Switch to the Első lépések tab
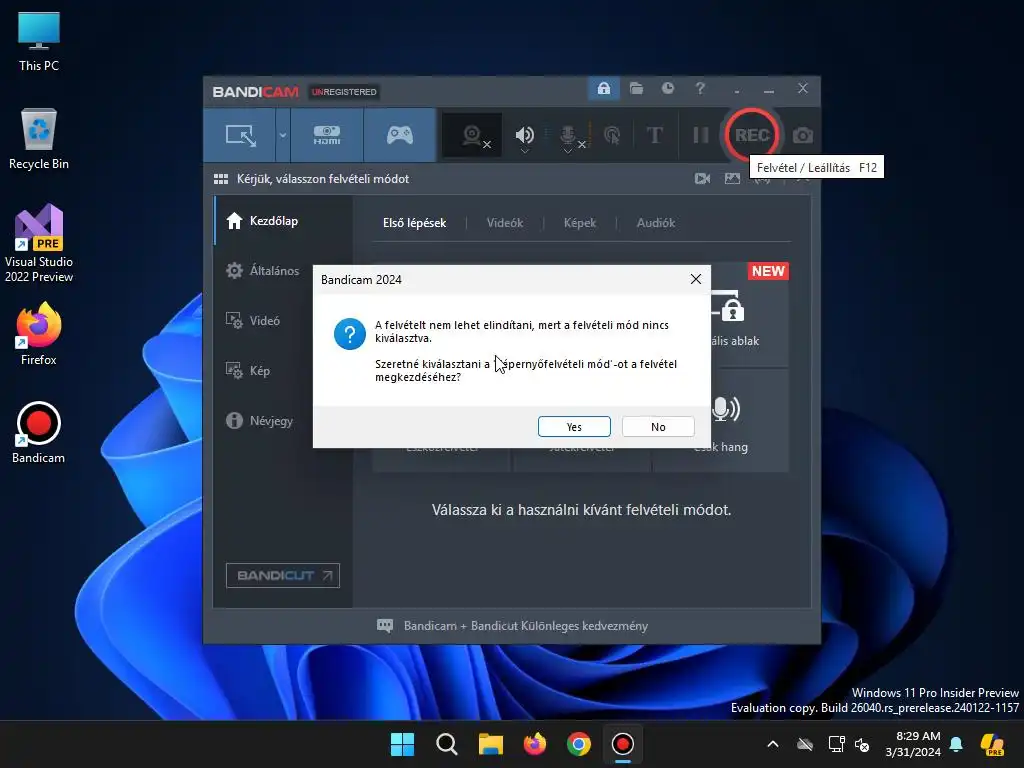This screenshot has width=1024, height=768. tap(414, 223)
